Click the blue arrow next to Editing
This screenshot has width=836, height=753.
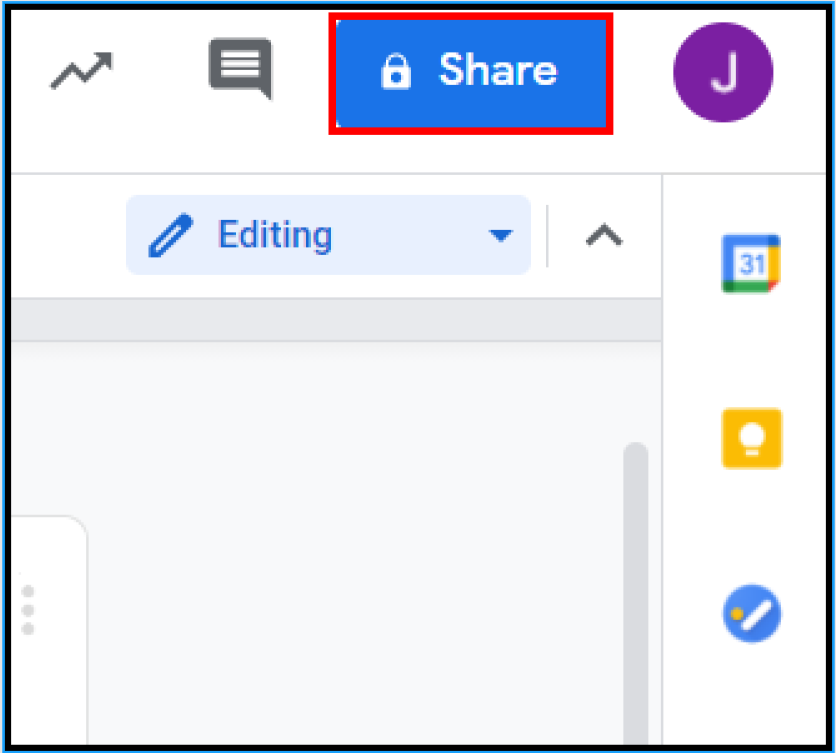coord(499,237)
